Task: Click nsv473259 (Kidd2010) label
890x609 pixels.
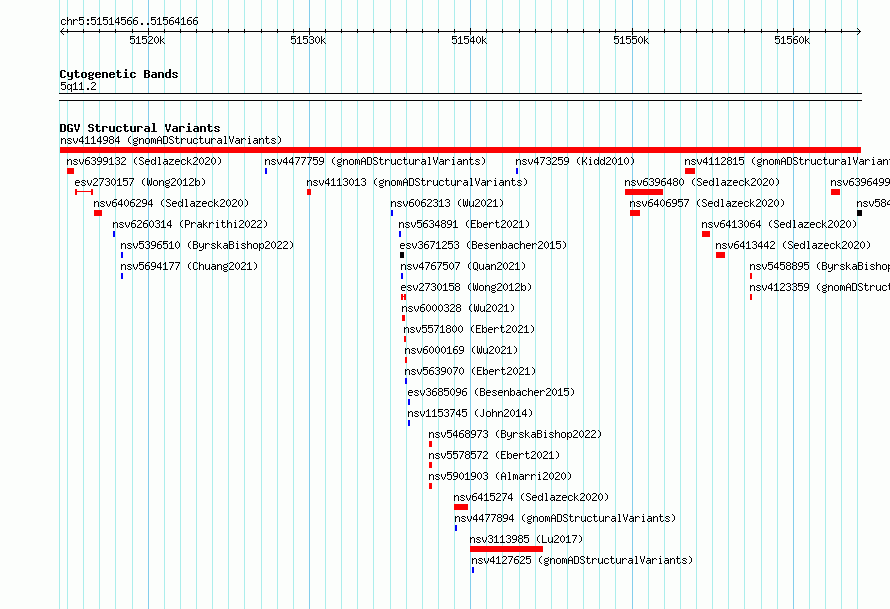Action: 575,161
